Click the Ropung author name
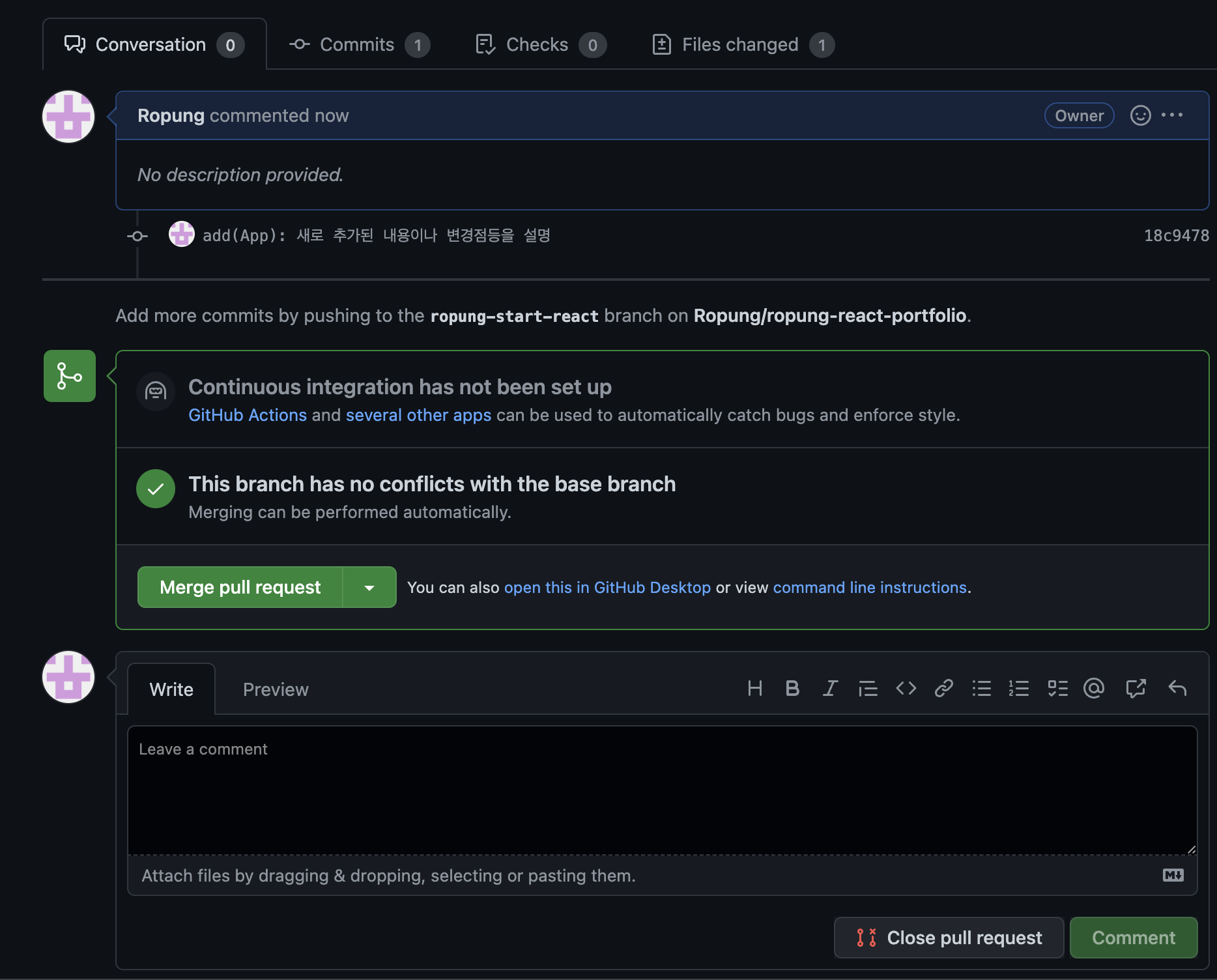The height and width of the screenshot is (980, 1217). point(171,115)
